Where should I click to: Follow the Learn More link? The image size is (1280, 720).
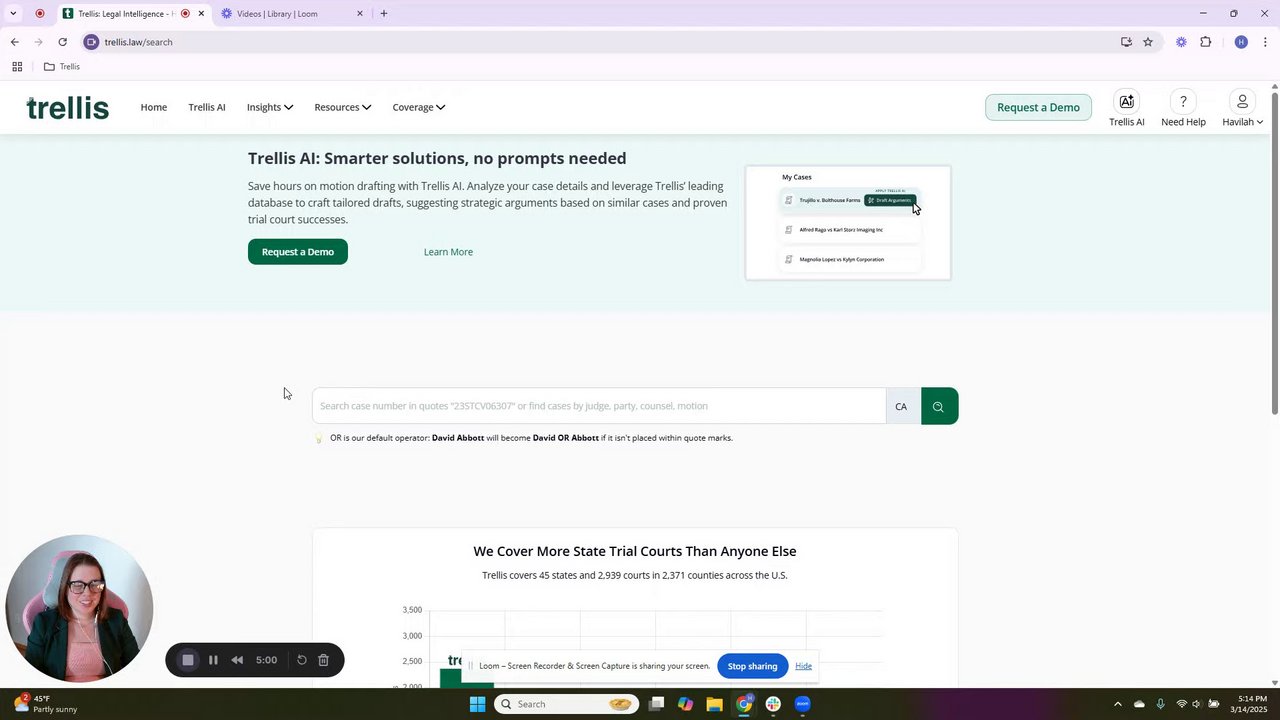coord(448,252)
